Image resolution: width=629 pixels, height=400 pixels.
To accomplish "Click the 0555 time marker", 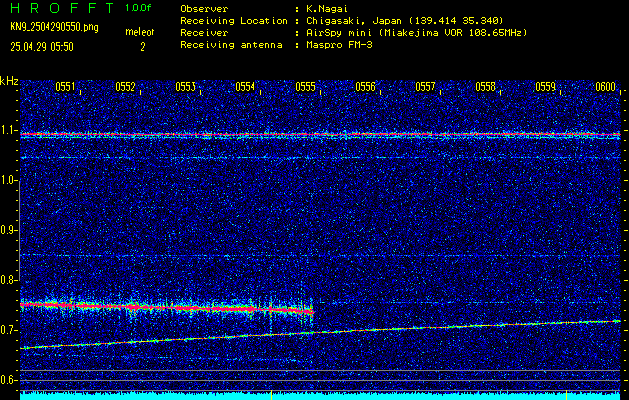I will coord(305,87).
